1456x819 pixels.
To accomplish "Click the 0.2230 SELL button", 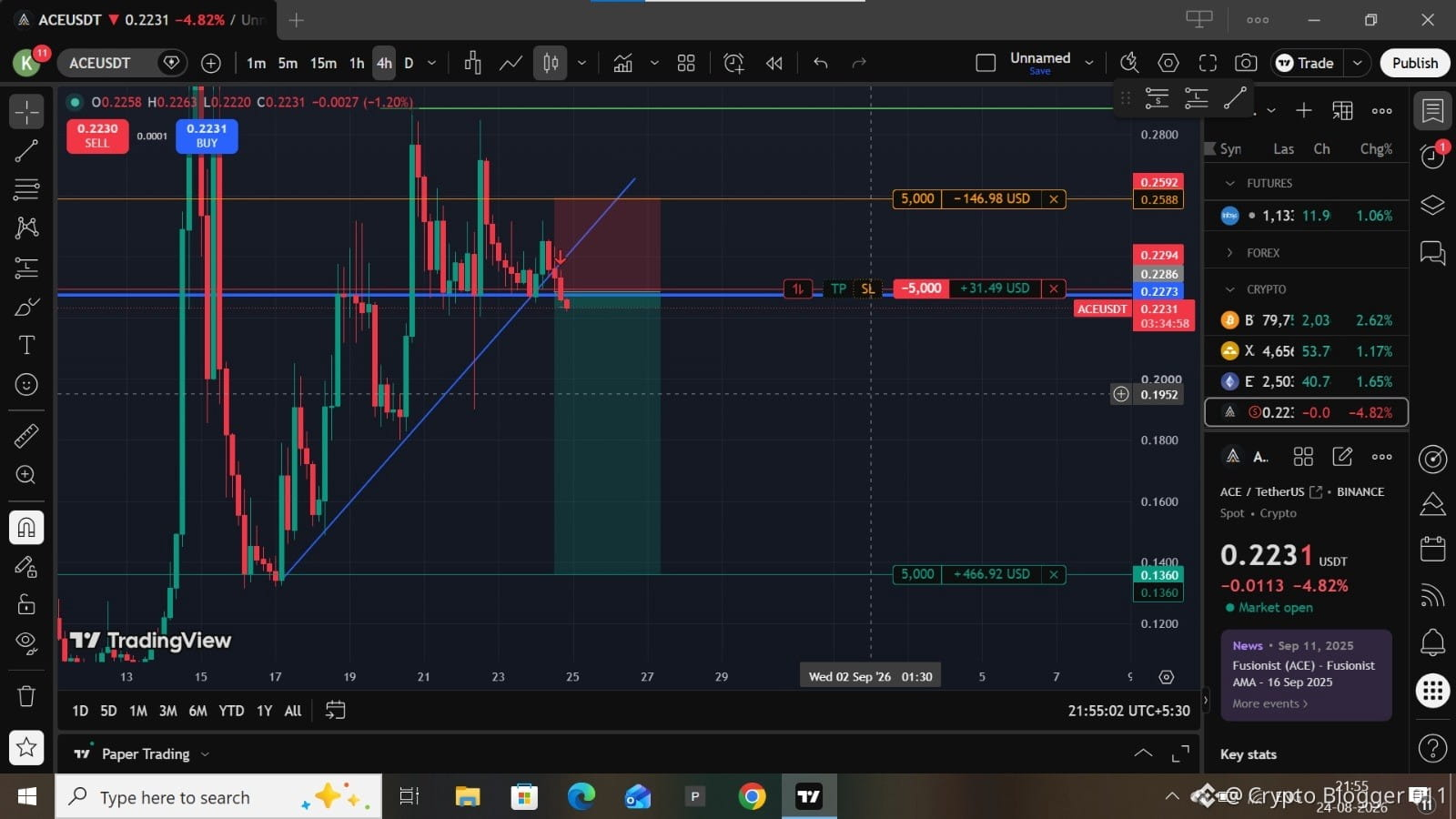I will (x=97, y=136).
